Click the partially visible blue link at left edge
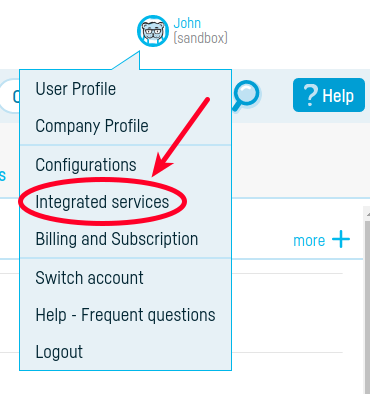Image resolution: width=370 pixels, height=394 pixels. click(3, 175)
